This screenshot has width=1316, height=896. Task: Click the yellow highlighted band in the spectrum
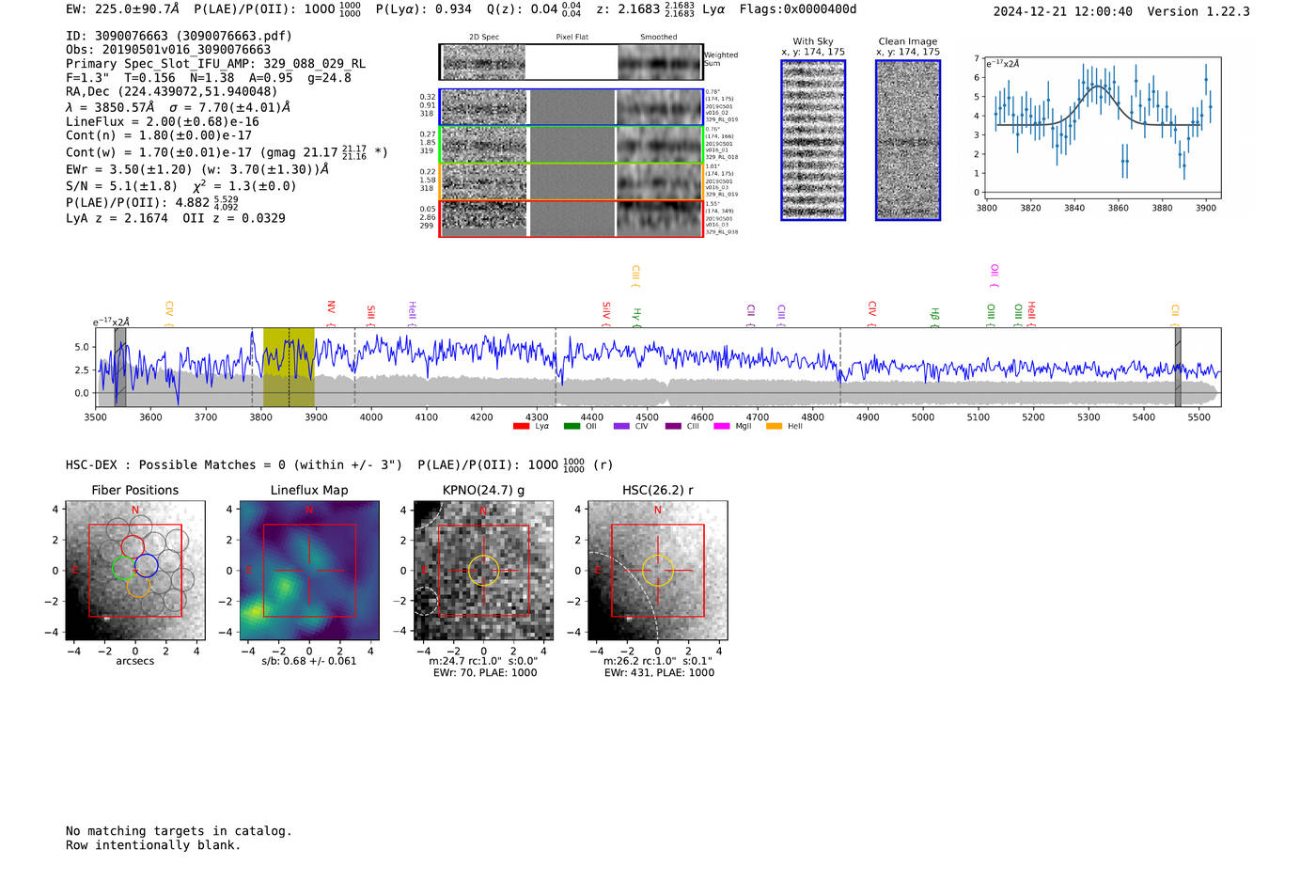click(x=289, y=368)
